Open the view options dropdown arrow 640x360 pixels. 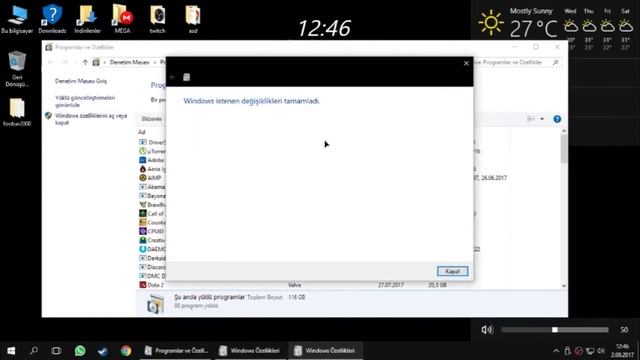542,119
